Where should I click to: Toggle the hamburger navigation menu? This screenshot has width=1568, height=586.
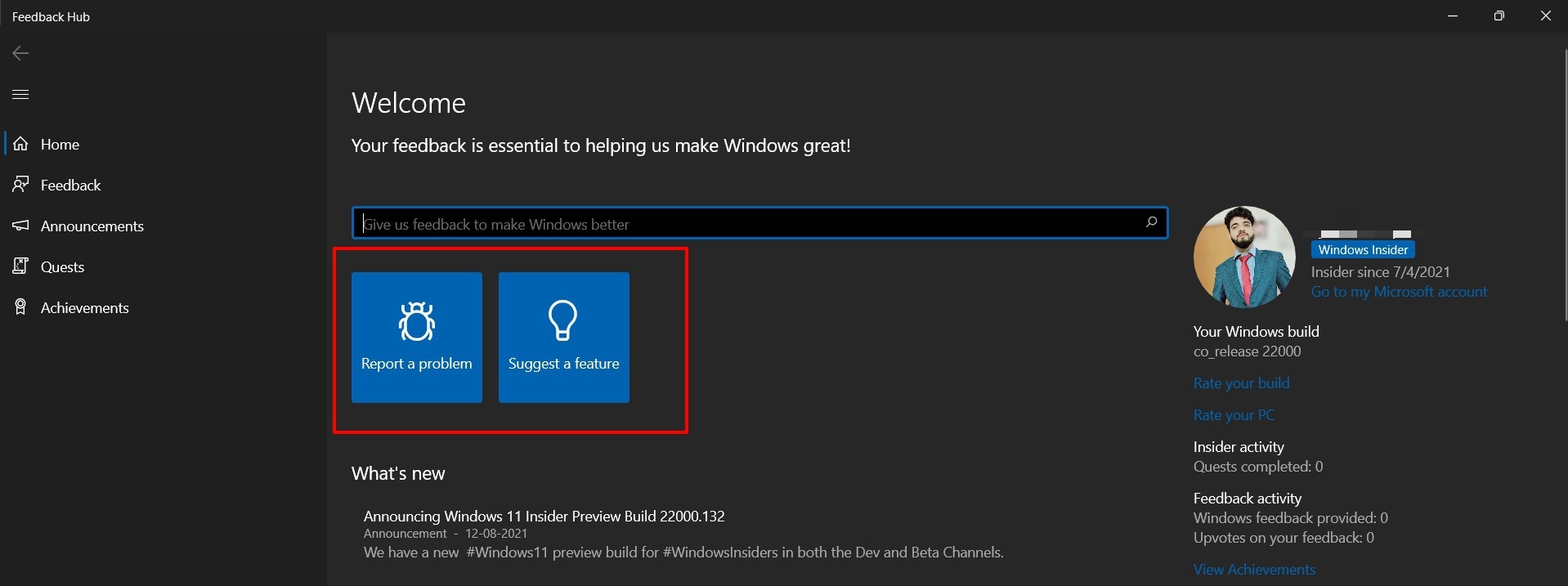coord(20,95)
